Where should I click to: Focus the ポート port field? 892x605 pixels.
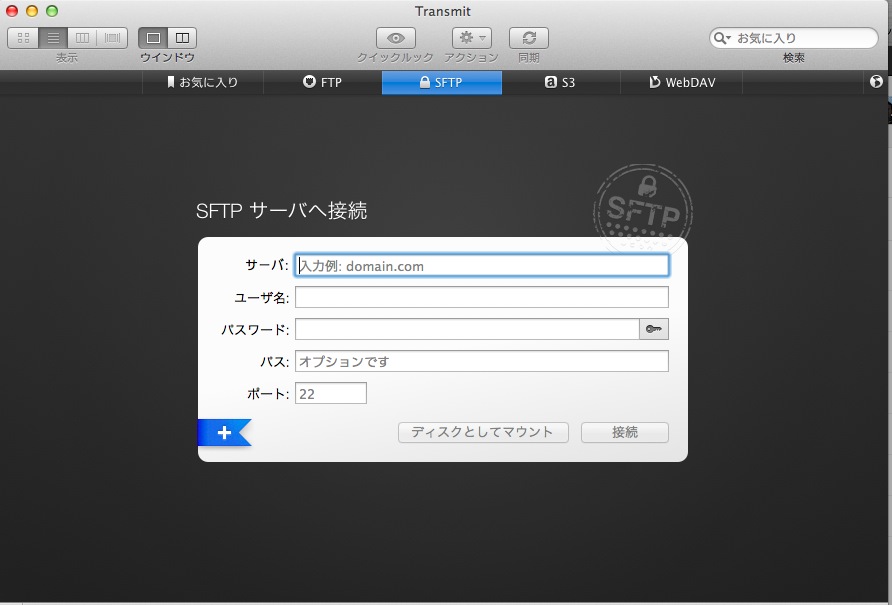click(x=331, y=393)
